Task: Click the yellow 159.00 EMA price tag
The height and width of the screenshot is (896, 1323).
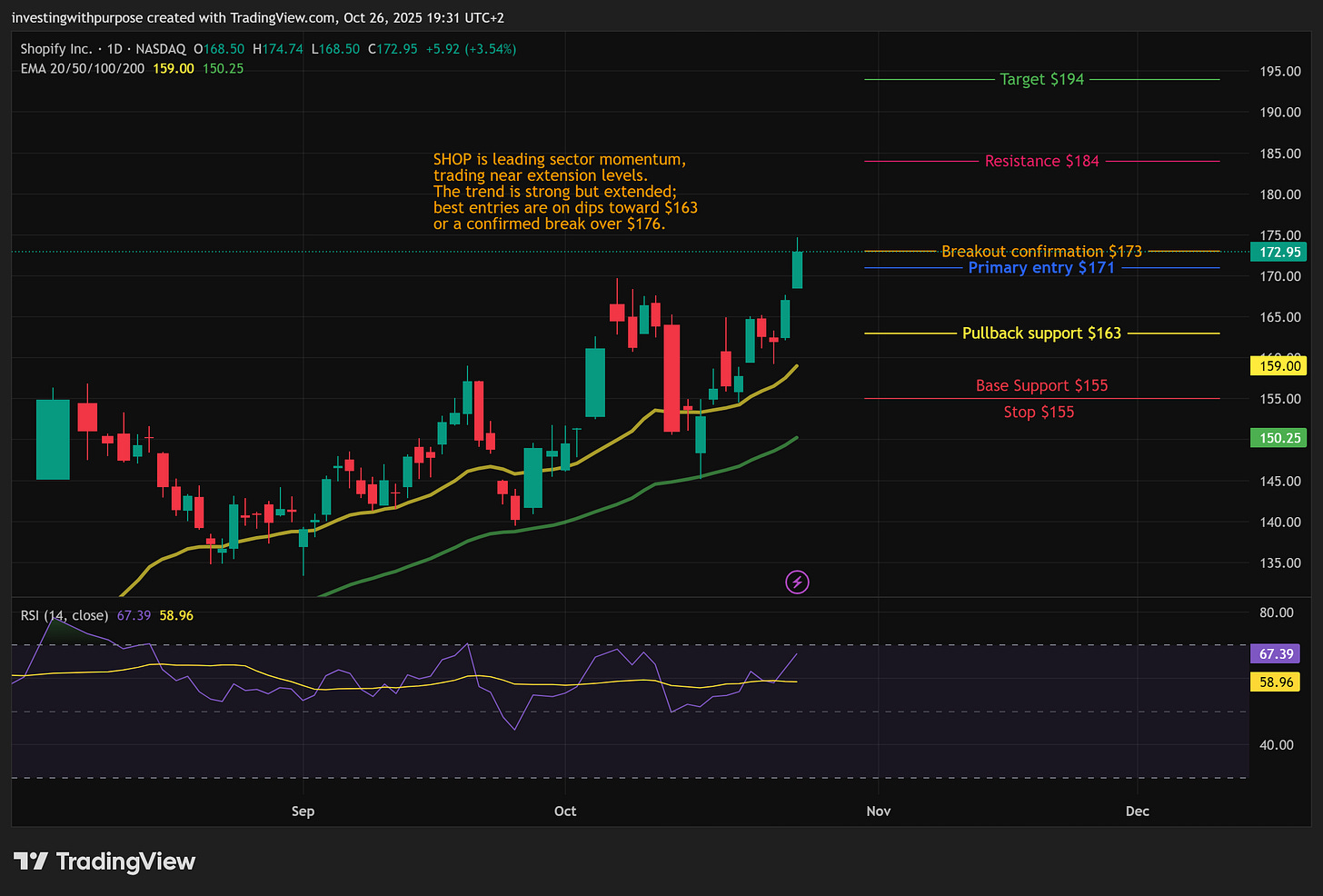Action: [1280, 365]
